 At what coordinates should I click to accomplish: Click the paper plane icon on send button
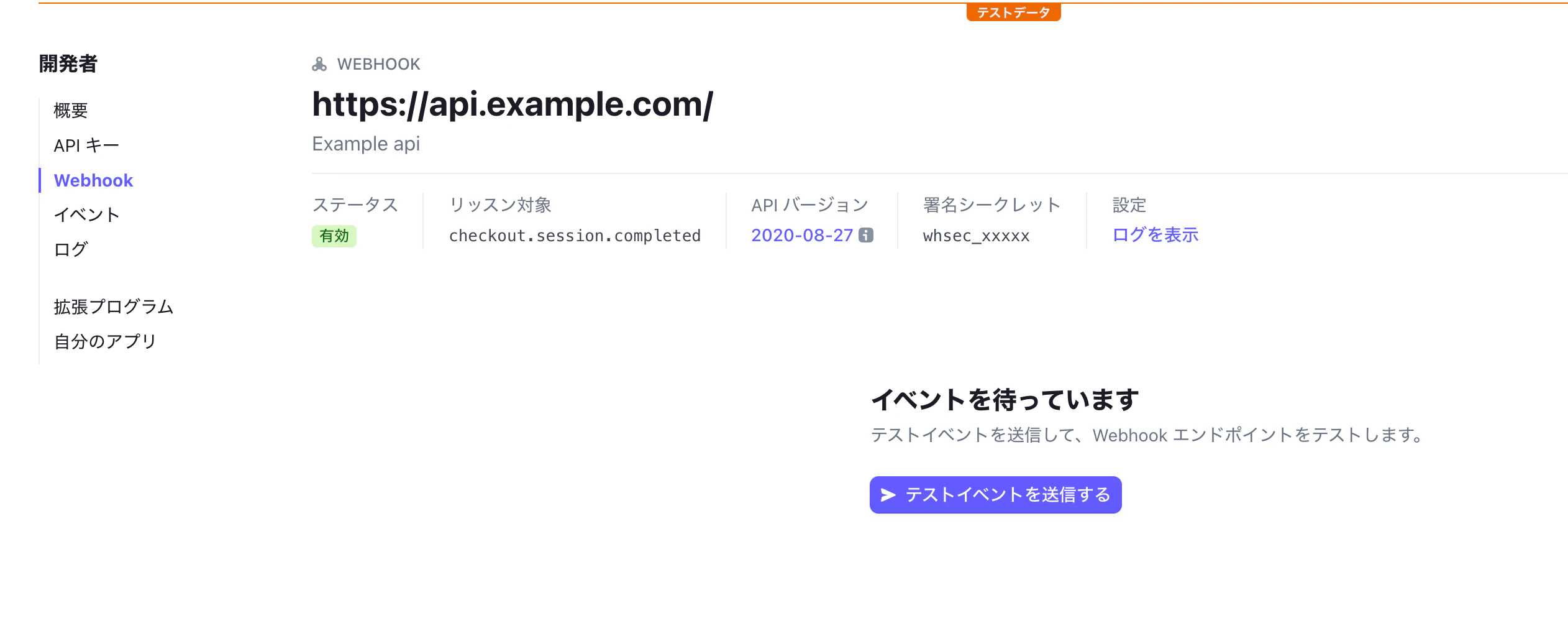coord(888,495)
